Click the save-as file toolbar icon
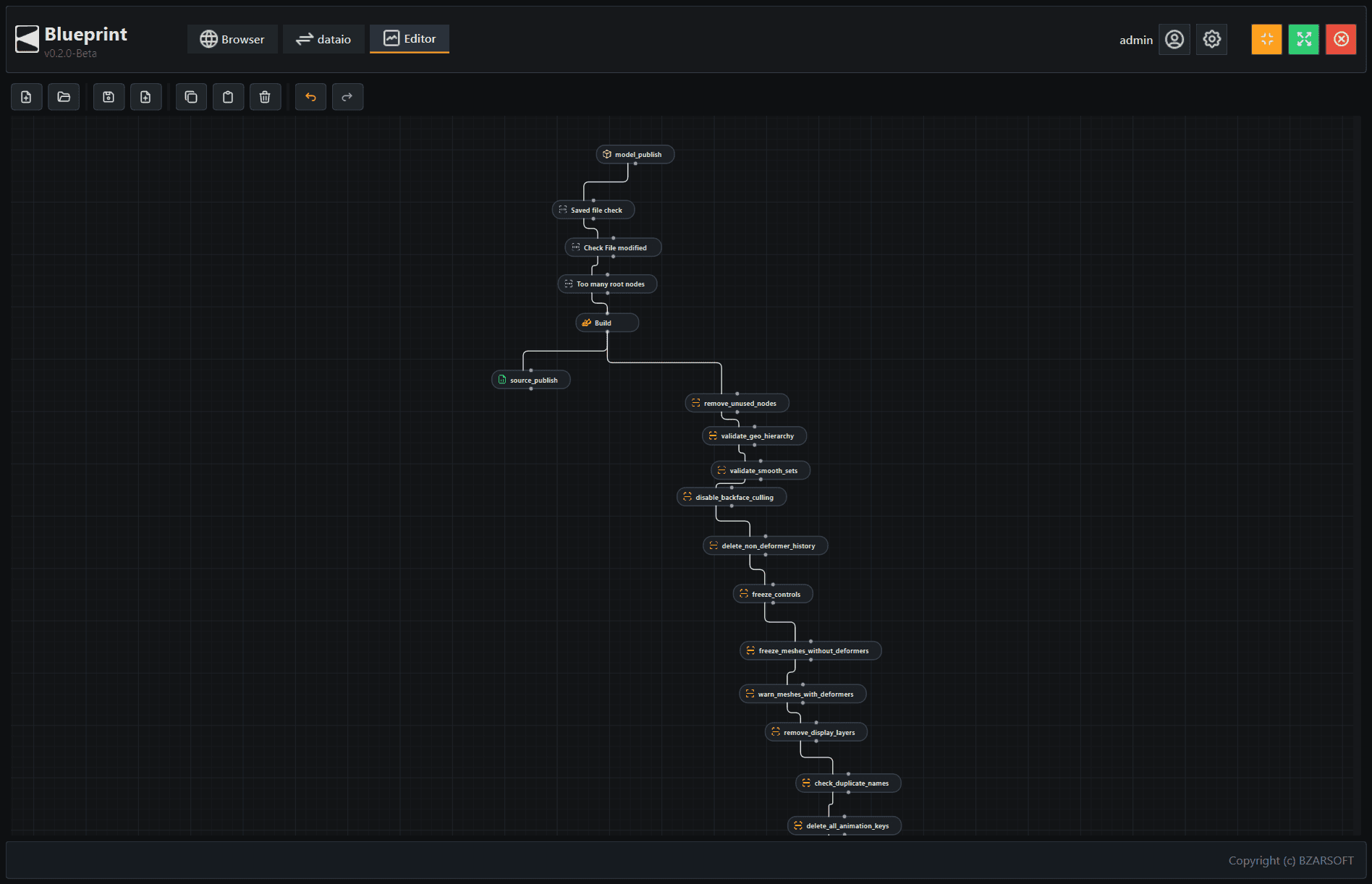Image resolution: width=1372 pixels, height=884 pixels. (145, 97)
